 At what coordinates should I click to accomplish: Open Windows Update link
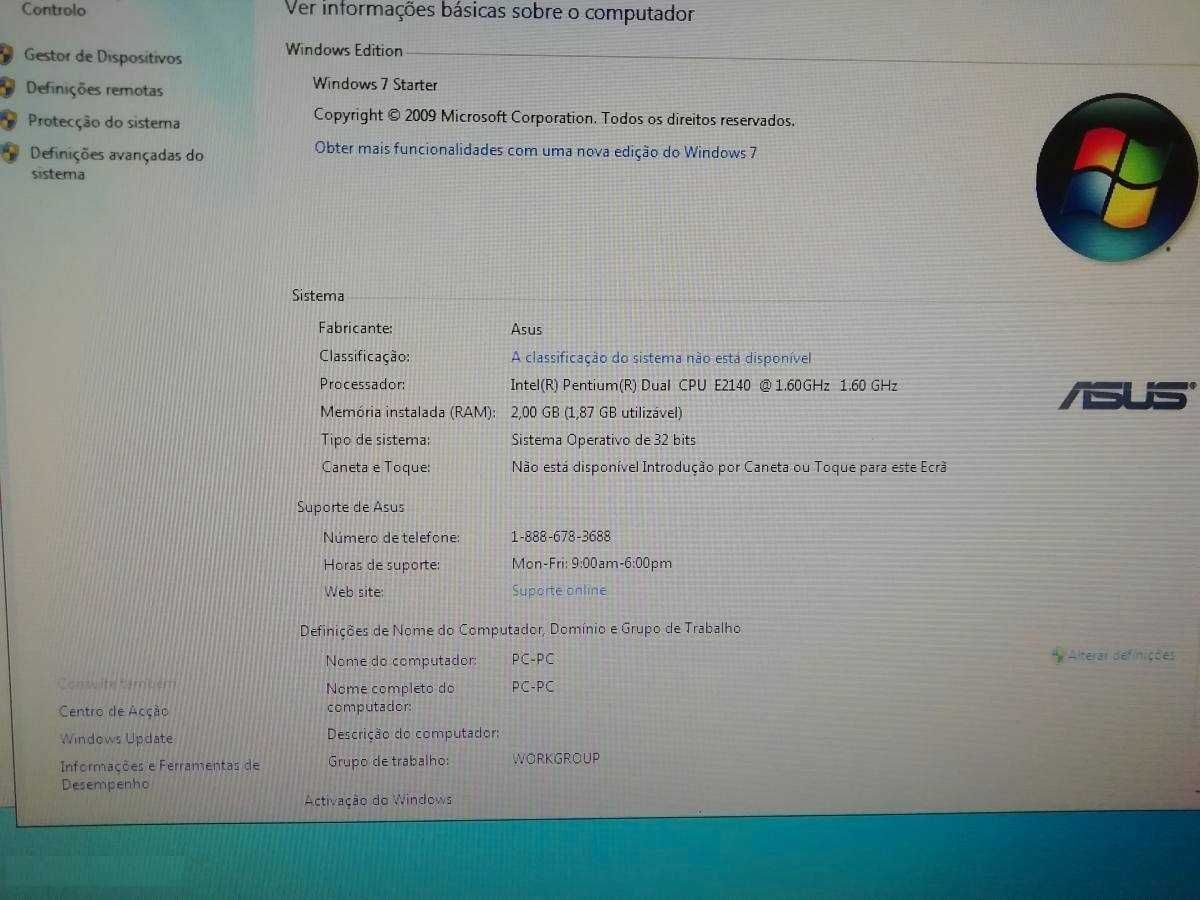click(116, 739)
